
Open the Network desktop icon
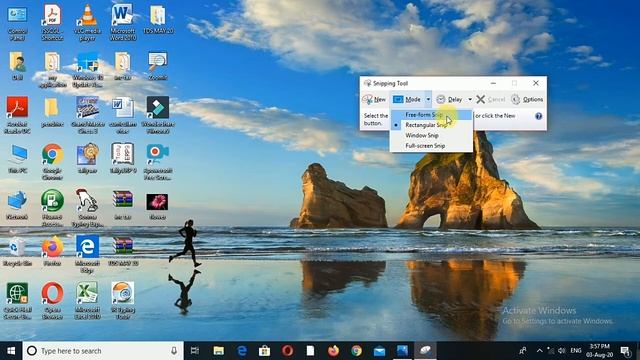(x=17, y=205)
